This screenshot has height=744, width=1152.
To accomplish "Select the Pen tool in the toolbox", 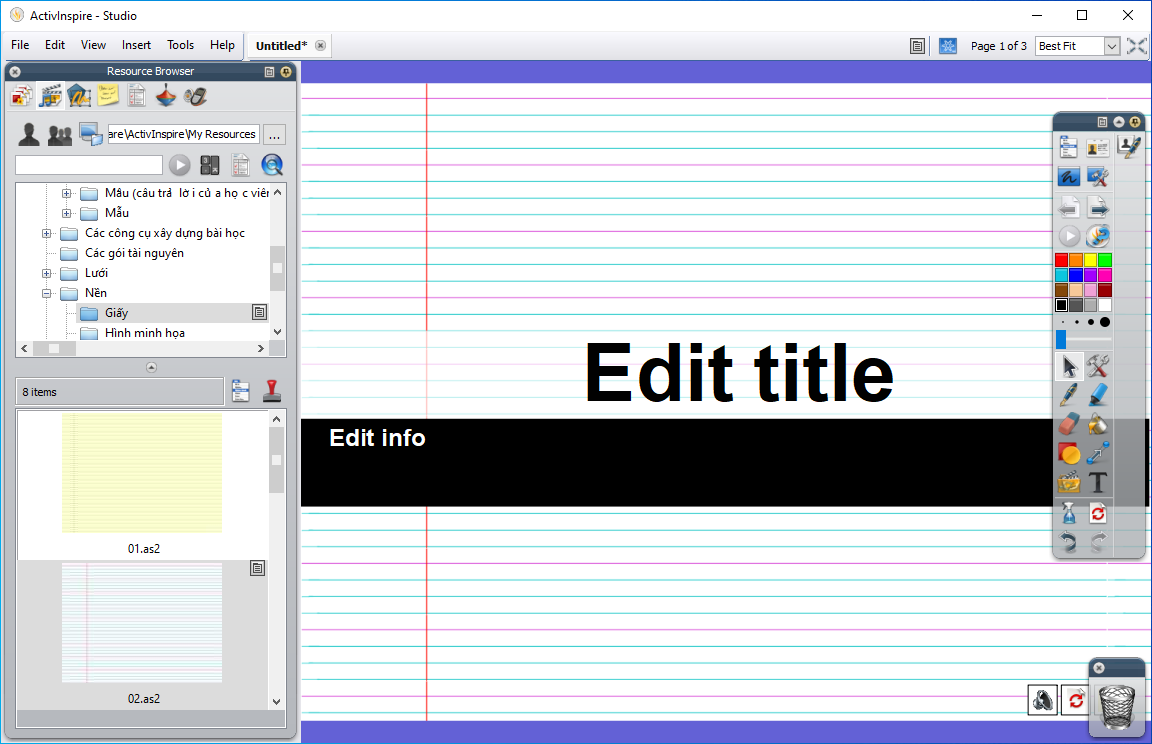I will 1069,395.
